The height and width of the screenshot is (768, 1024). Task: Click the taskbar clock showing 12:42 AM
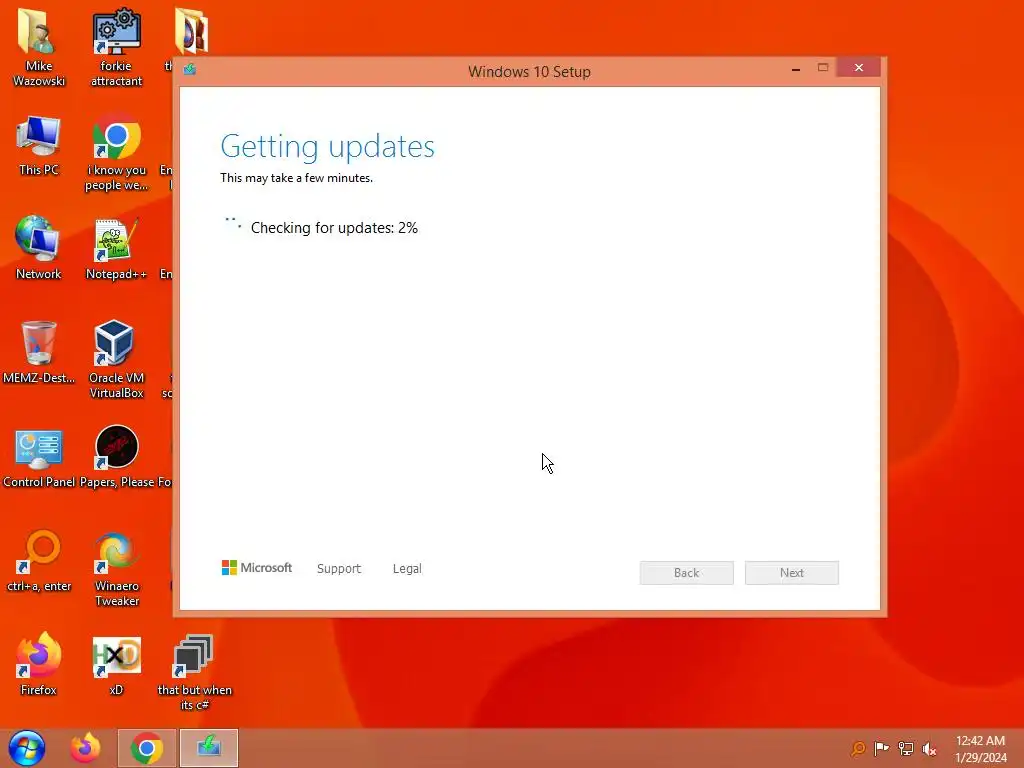[x=980, y=749]
